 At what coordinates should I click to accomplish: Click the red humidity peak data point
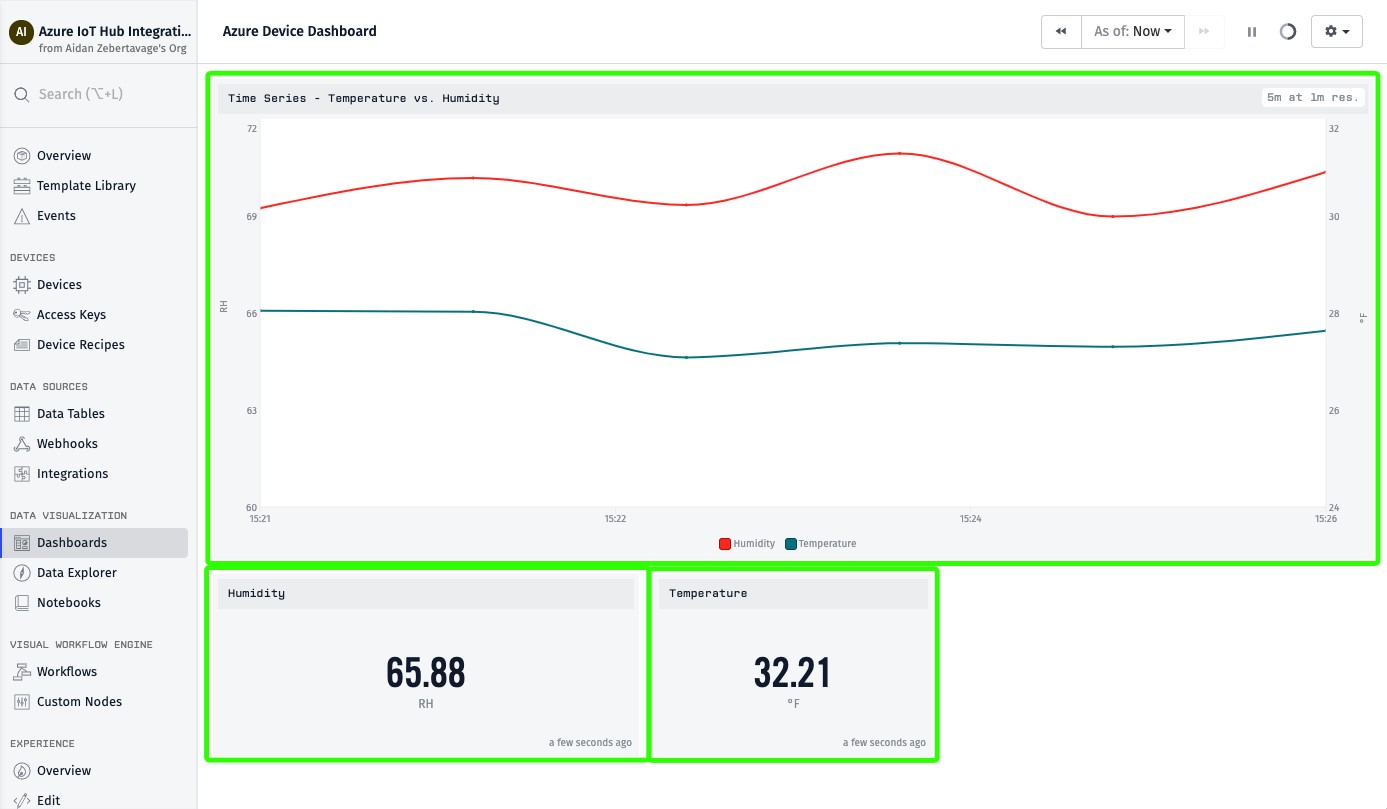pyautogui.click(x=899, y=153)
